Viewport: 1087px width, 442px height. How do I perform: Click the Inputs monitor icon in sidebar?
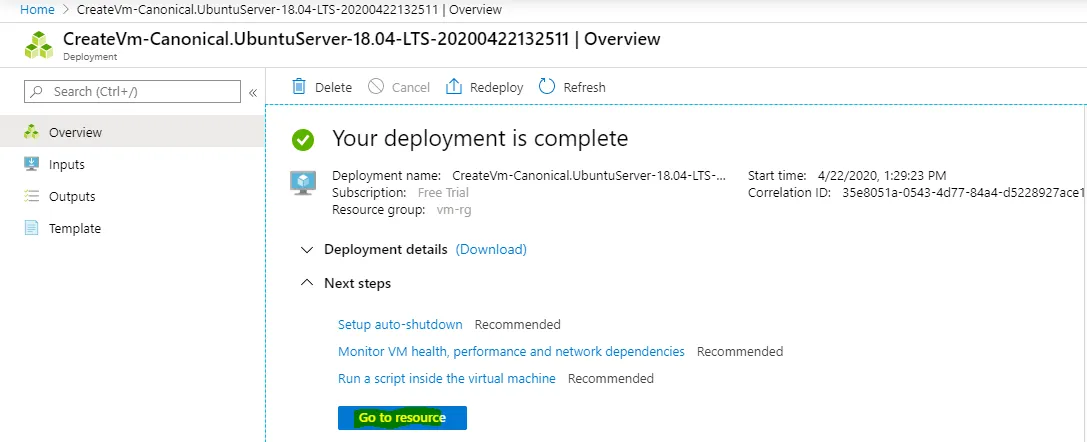[x=31, y=164]
